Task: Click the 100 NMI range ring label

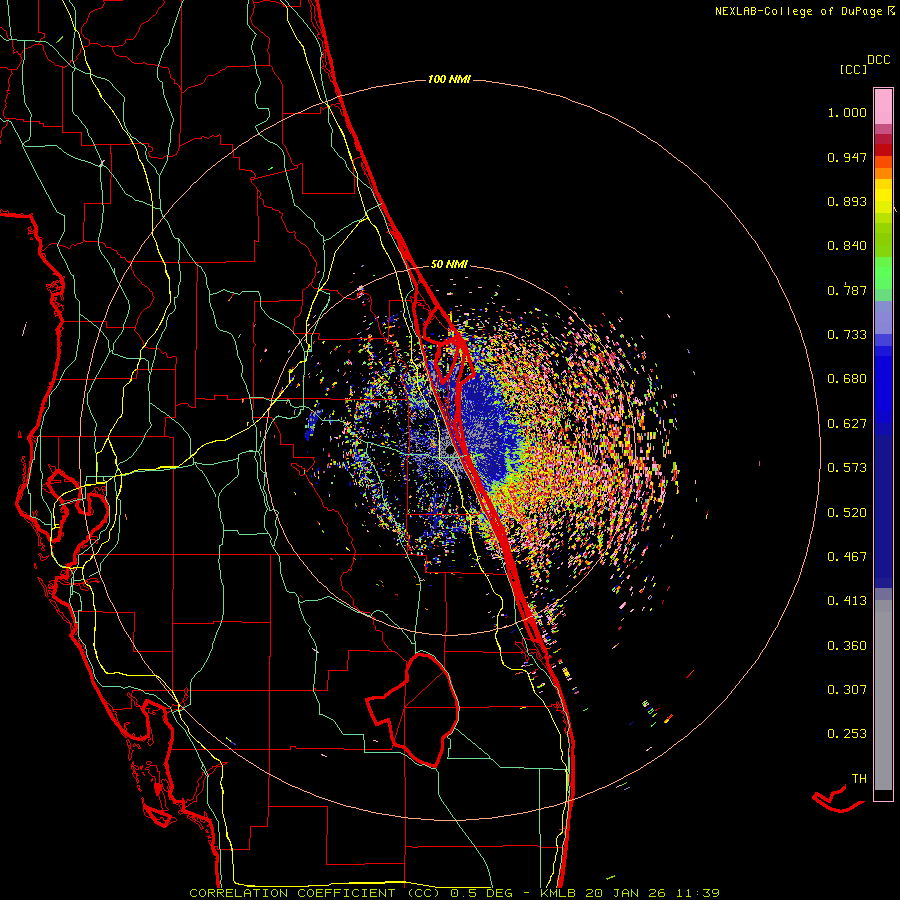Action: coord(449,79)
